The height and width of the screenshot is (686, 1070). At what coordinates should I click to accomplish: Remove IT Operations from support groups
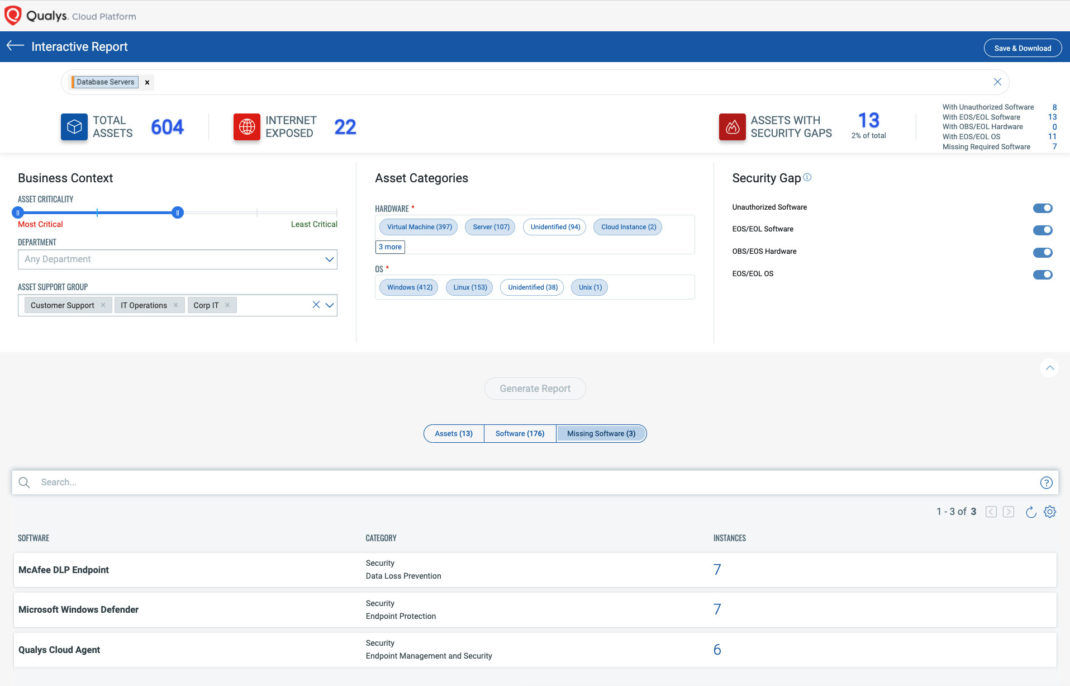175,305
